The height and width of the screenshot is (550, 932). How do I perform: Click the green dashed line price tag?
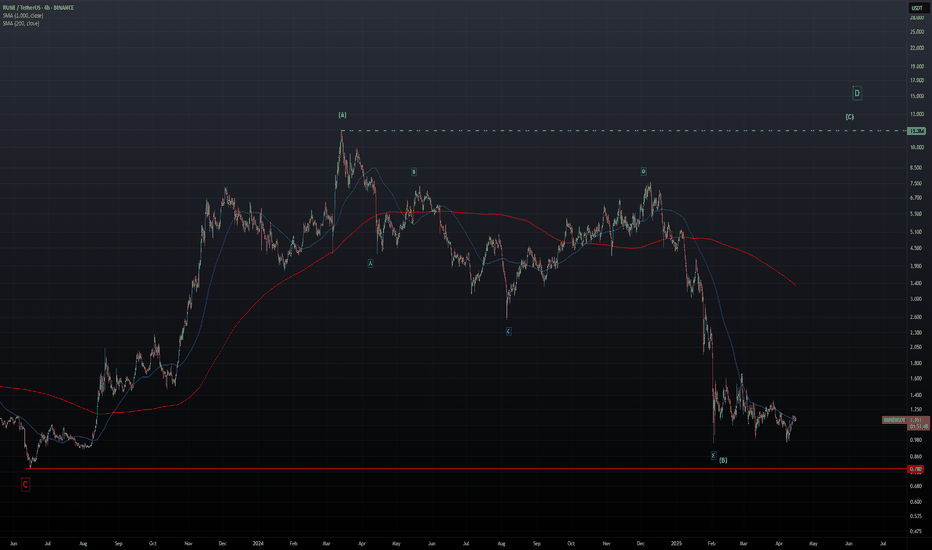pyautogui.click(x=916, y=131)
